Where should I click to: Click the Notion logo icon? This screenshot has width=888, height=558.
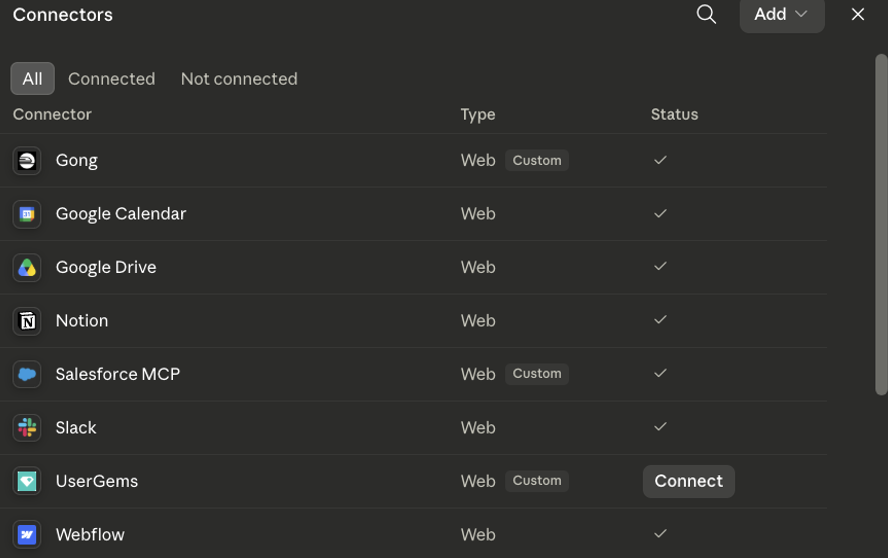(x=27, y=321)
